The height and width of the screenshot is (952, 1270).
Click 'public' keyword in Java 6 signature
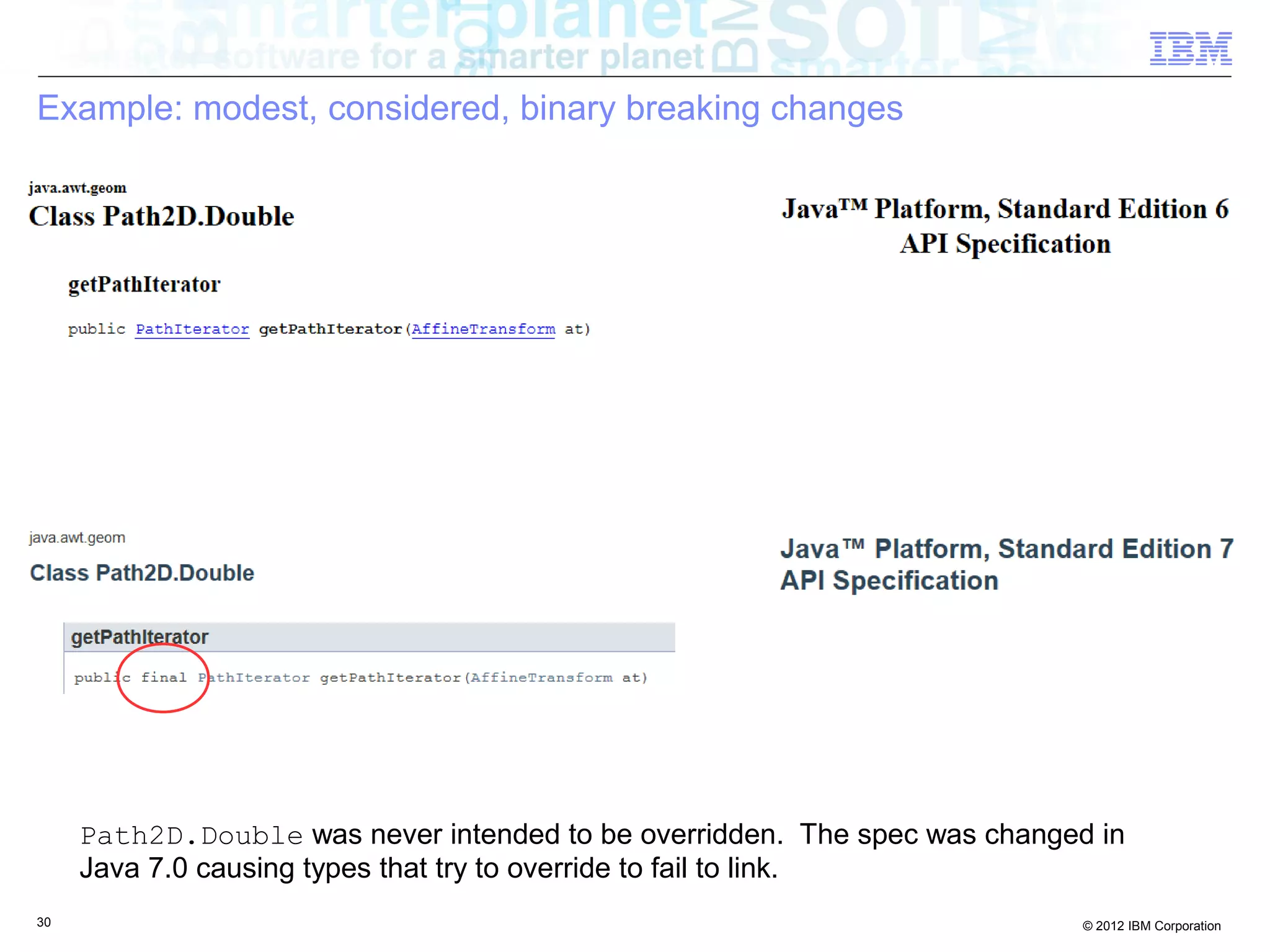(x=97, y=329)
